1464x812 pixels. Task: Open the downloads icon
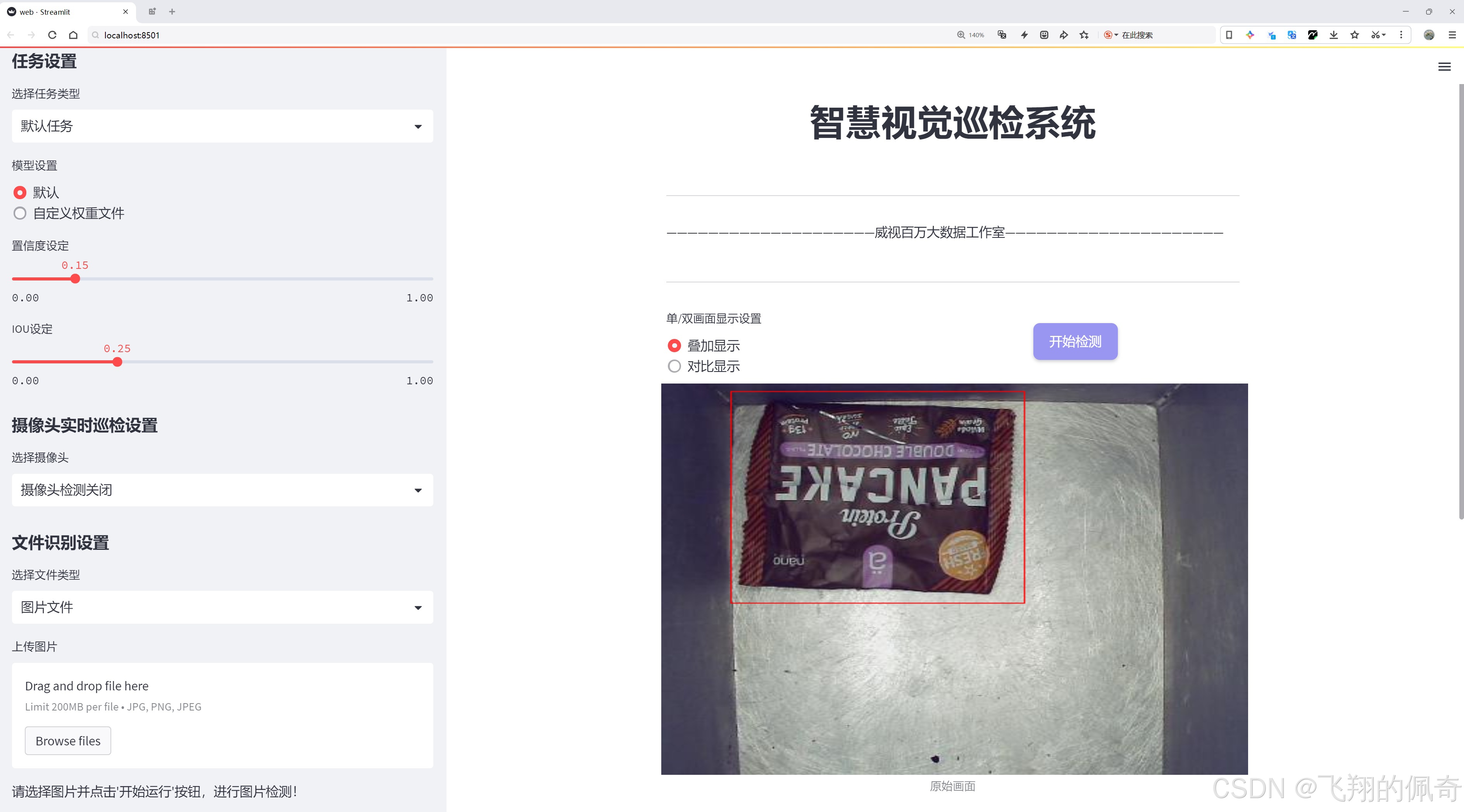(x=1334, y=35)
